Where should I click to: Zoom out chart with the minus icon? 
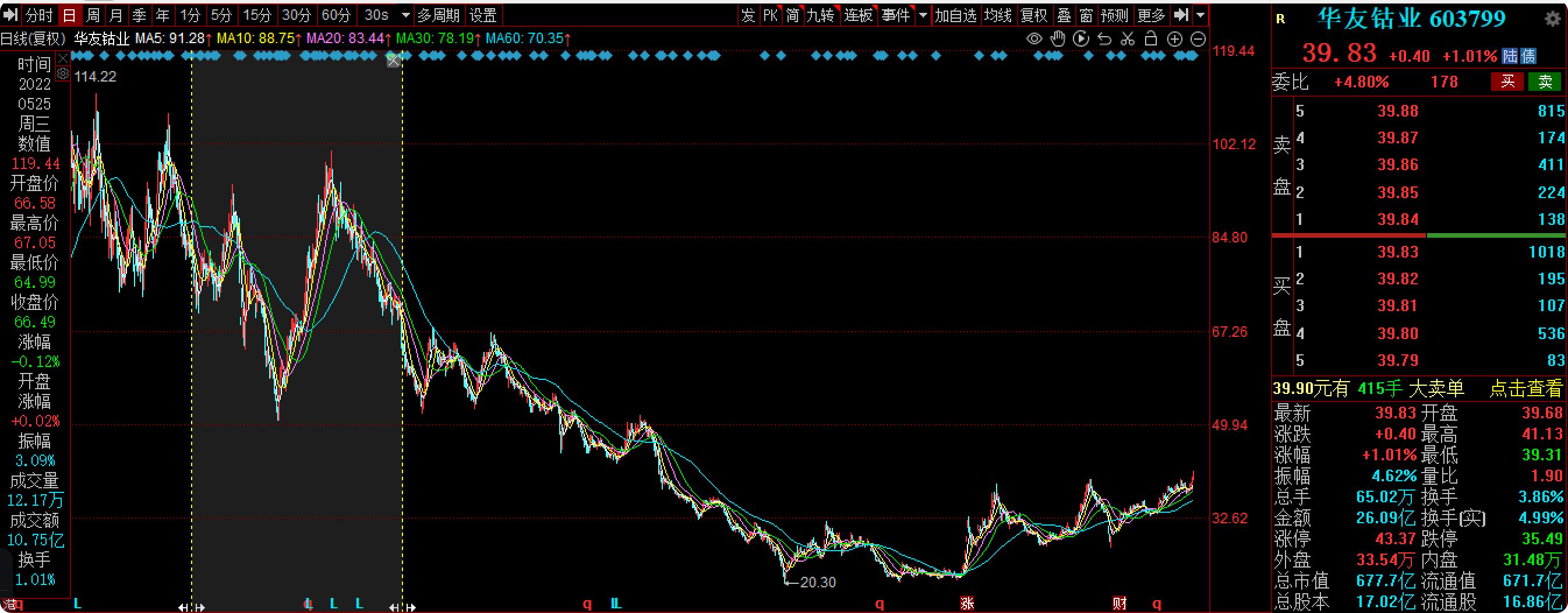[1198, 40]
